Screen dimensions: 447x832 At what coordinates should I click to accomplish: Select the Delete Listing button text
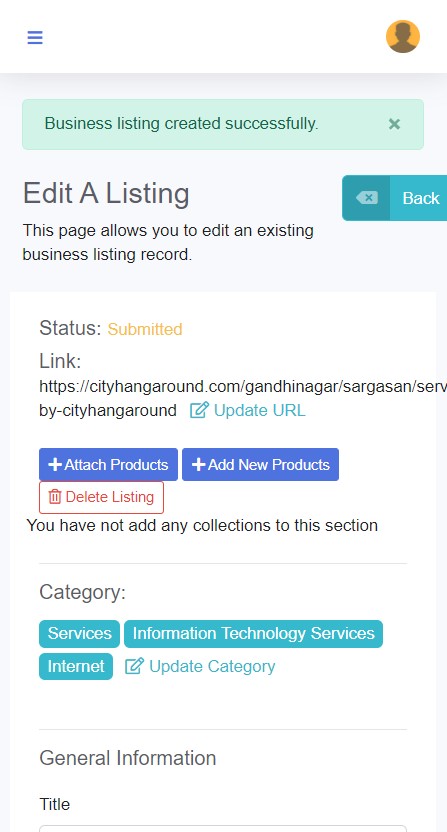pos(110,497)
